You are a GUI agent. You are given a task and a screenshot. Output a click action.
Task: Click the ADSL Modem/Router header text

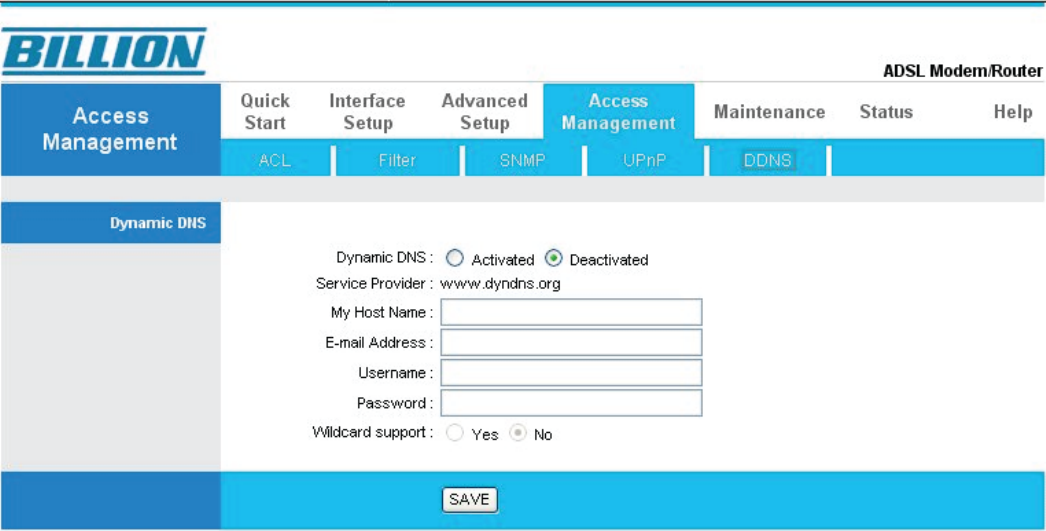[962, 71]
